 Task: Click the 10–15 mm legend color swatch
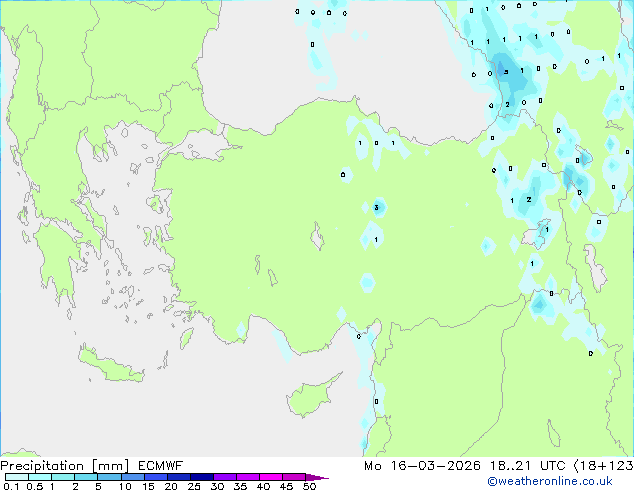click(x=133, y=477)
